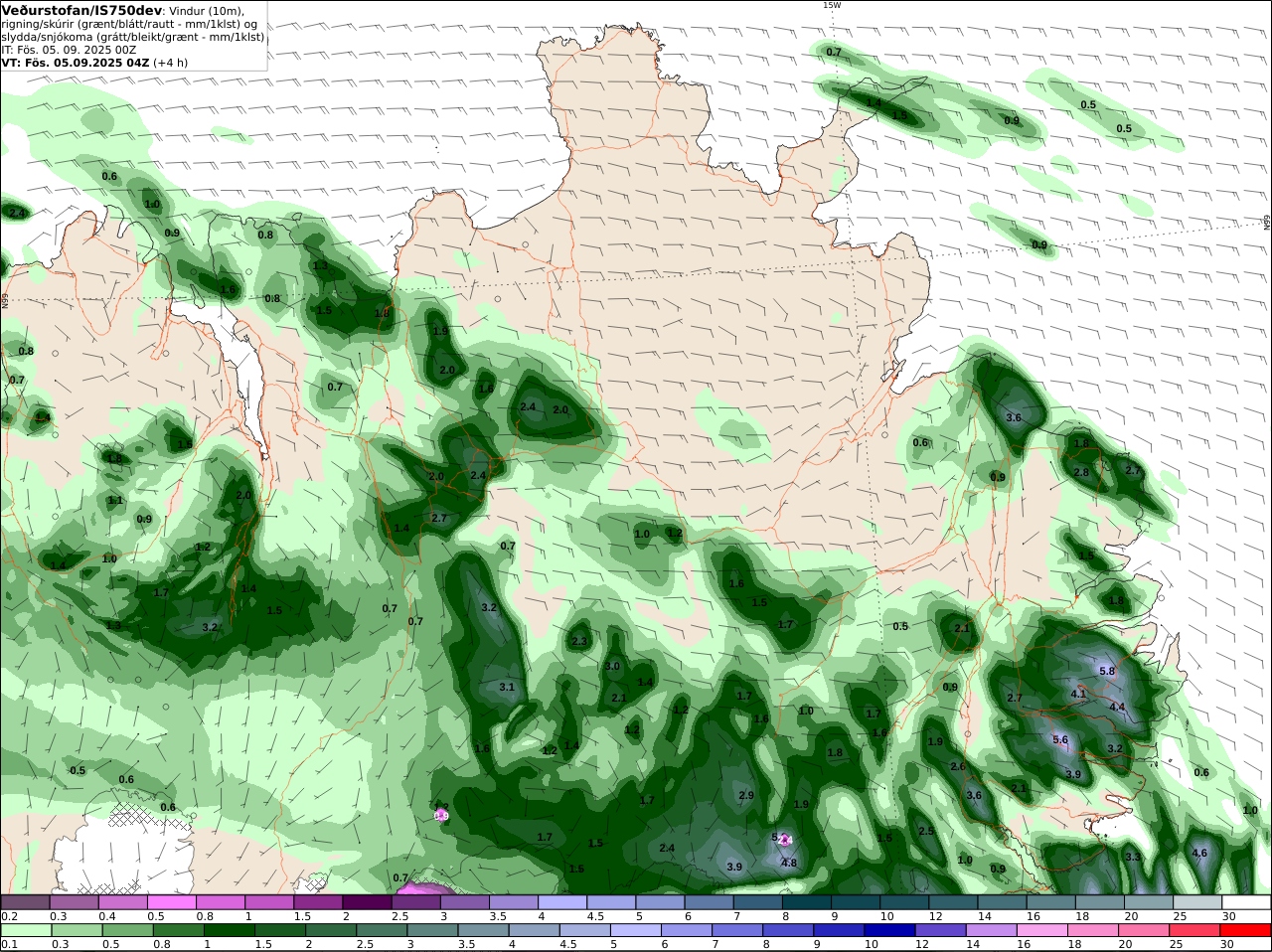Click the 1.1 precipitation value on the map
1272x952 pixels.
click(115, 500)
